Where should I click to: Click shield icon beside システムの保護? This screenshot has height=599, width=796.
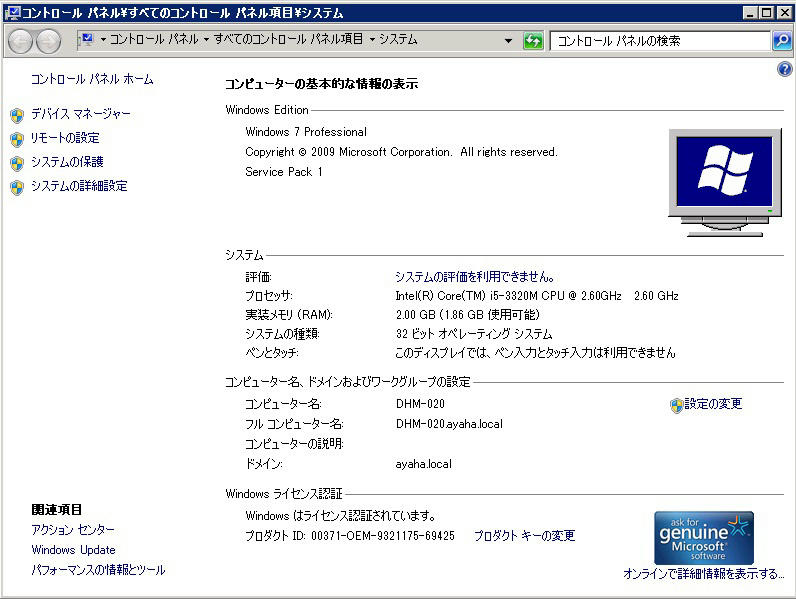(17, 163)
